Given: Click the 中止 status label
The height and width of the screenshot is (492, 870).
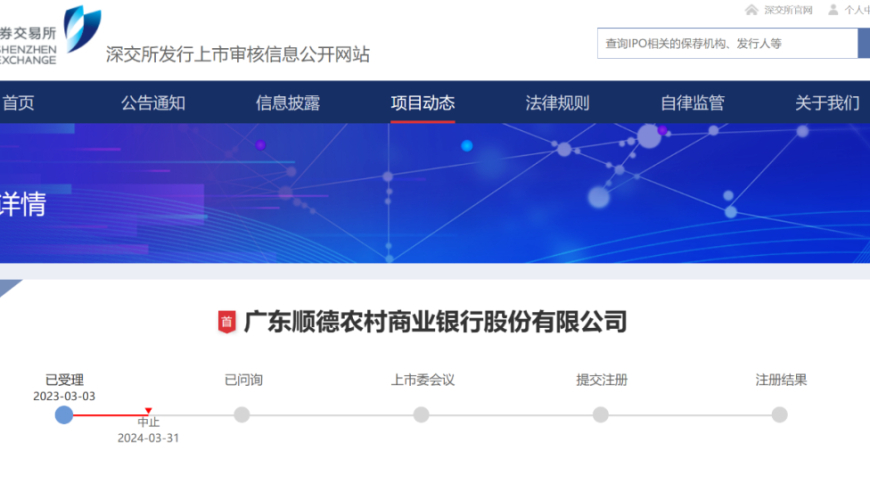Looking at the screenshot, I should pos(148,422).
